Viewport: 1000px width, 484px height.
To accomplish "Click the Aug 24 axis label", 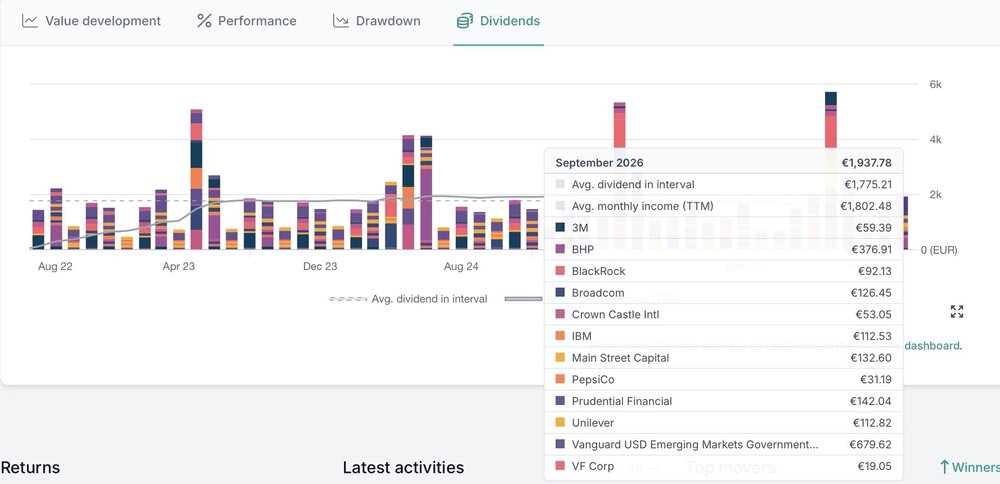I will point(461,267).
